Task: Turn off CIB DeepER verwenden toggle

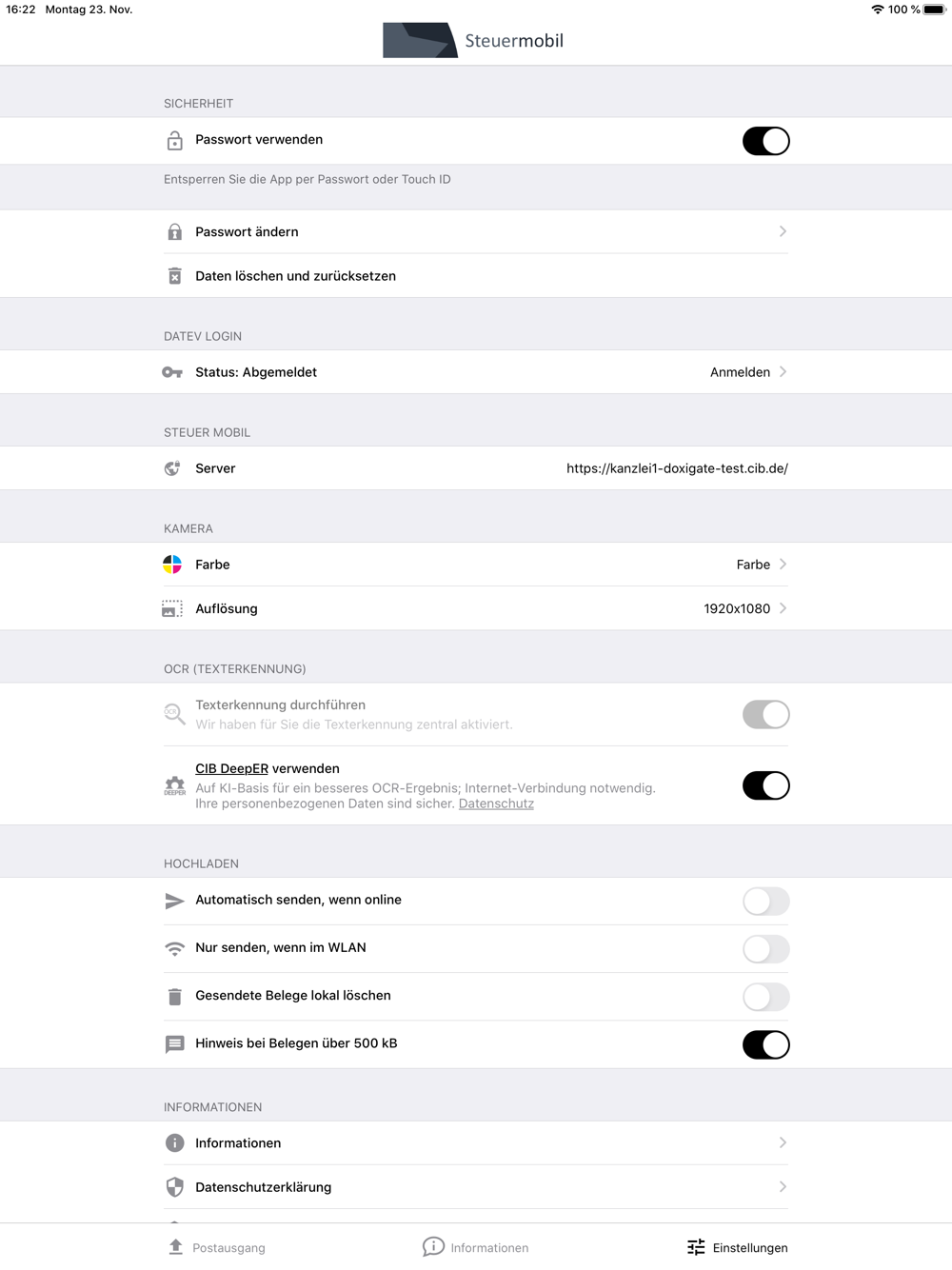Action: [x=765, y=785]
